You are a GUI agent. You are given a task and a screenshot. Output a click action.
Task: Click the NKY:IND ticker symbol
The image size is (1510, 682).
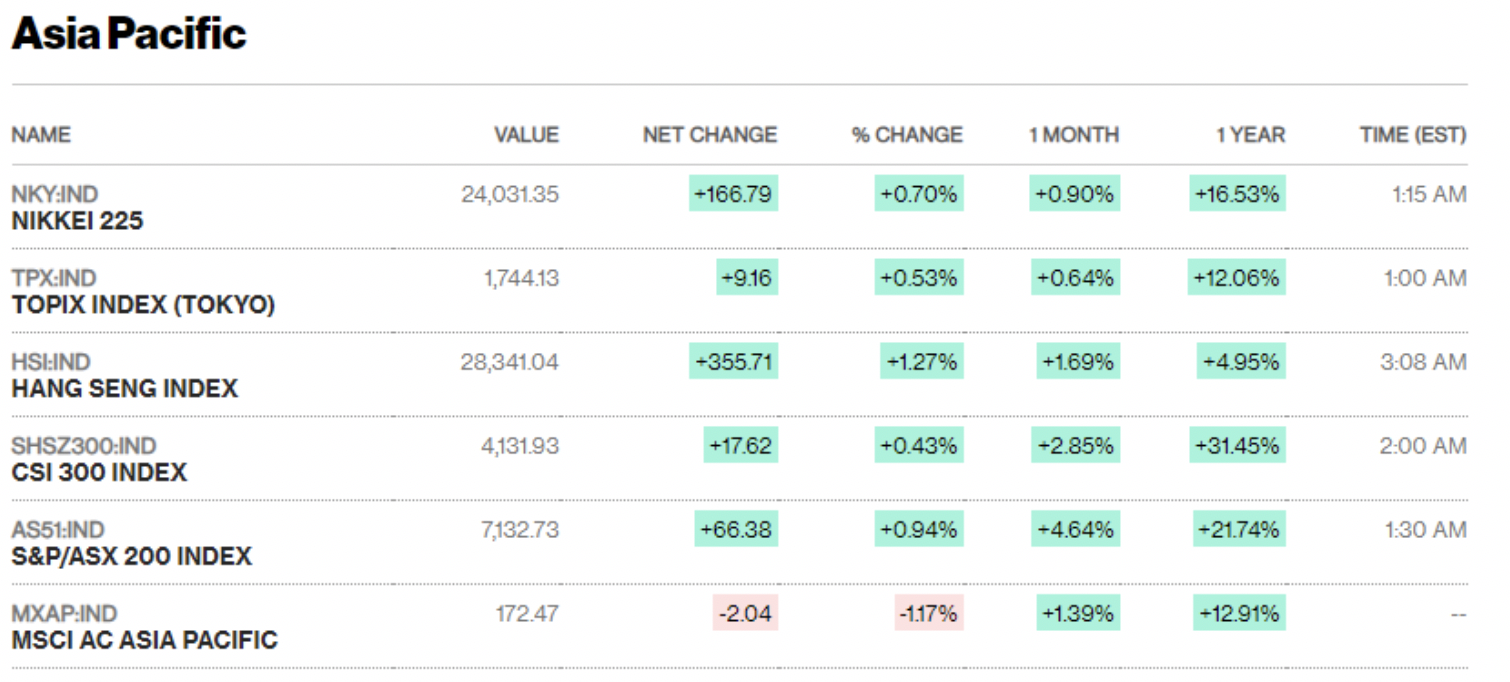click(55, 194)
